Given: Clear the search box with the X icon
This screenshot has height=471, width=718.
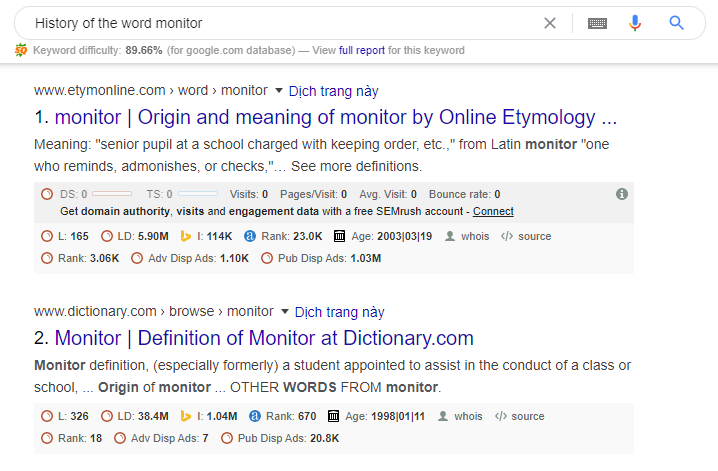Looking at the screenshot, I should tap(549, 23).
